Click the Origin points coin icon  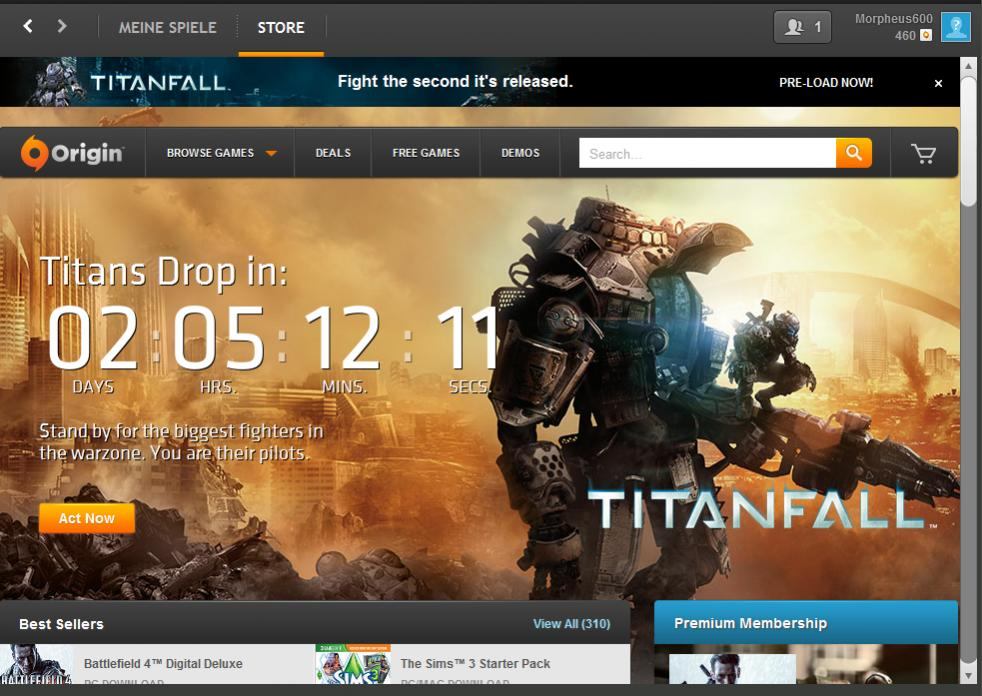pyautogui.click(x=926, y=36)
